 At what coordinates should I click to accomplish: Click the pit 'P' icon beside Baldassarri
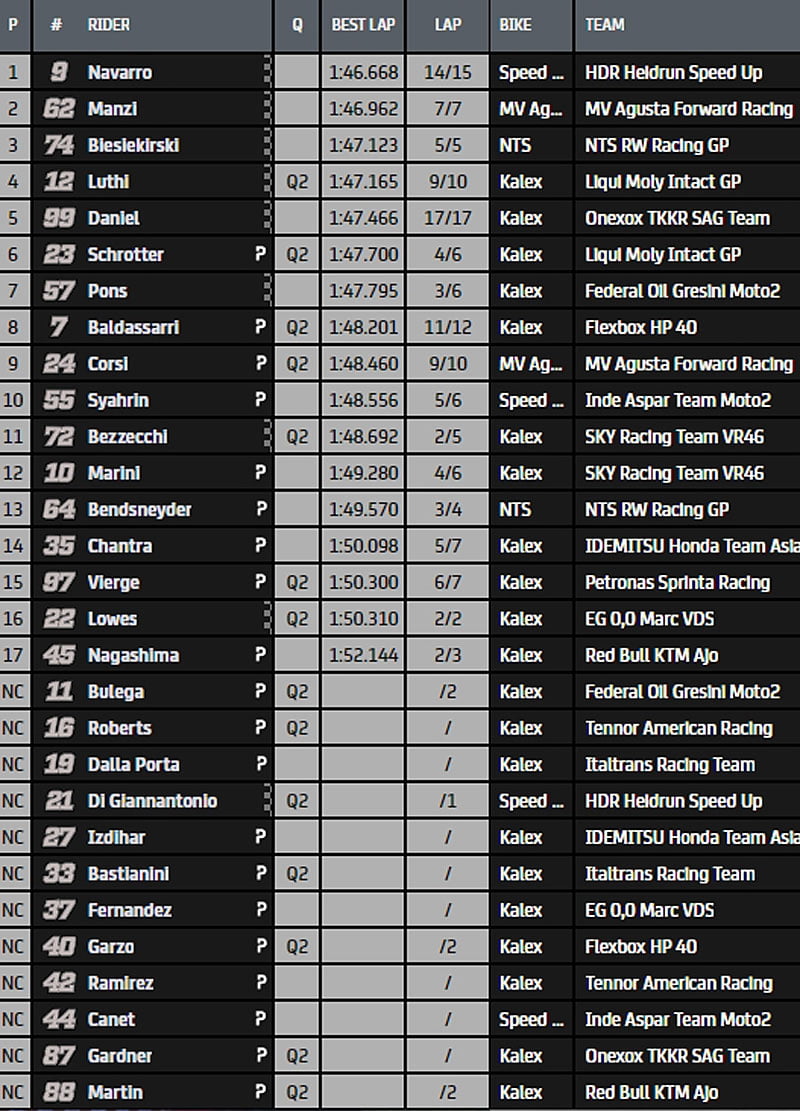pos(261,327)
